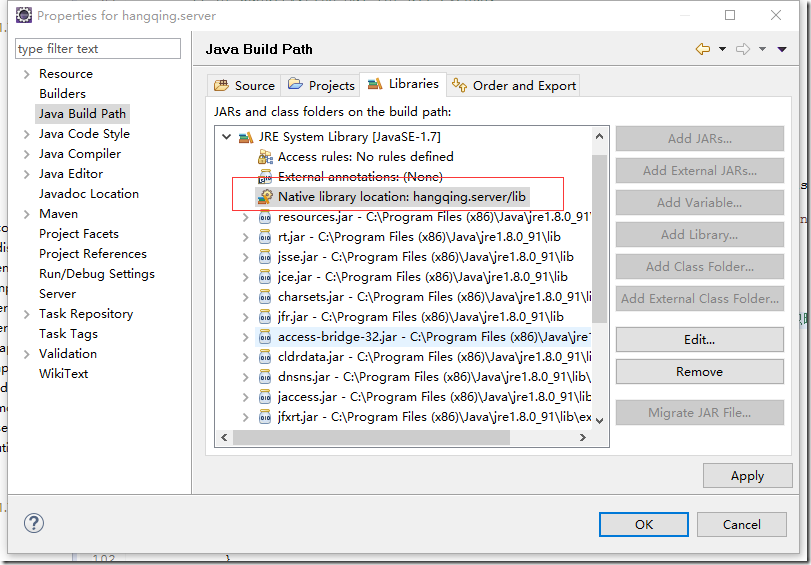Screen dimensions: 811x565
Task: Click the JRE System Library icon
Action: (246, 137)
